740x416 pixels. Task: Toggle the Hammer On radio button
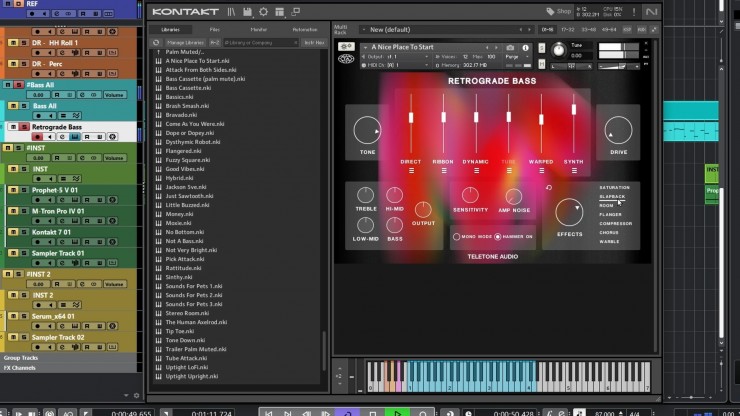pos(499,236)
